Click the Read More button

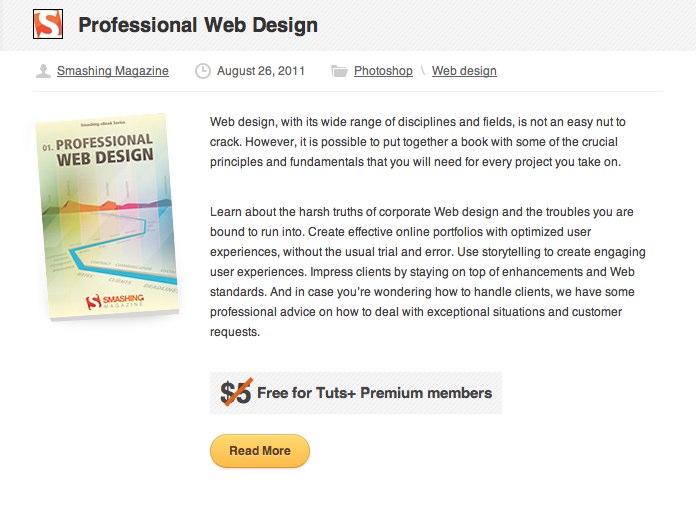click(x=260, y=451)
